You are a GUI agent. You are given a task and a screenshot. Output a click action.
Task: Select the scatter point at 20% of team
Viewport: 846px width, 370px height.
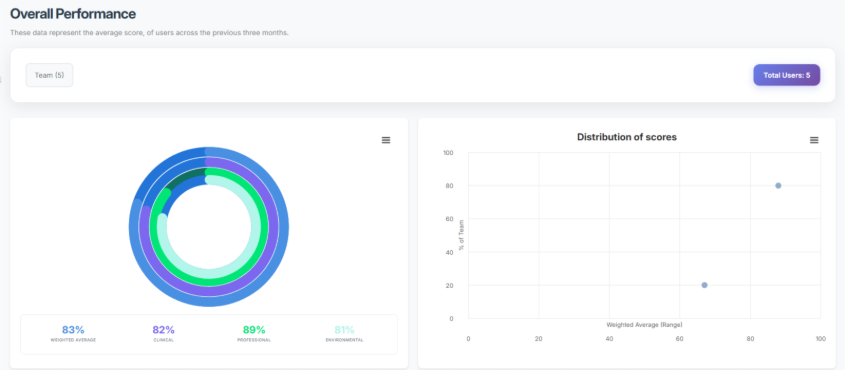pos(704,285)
